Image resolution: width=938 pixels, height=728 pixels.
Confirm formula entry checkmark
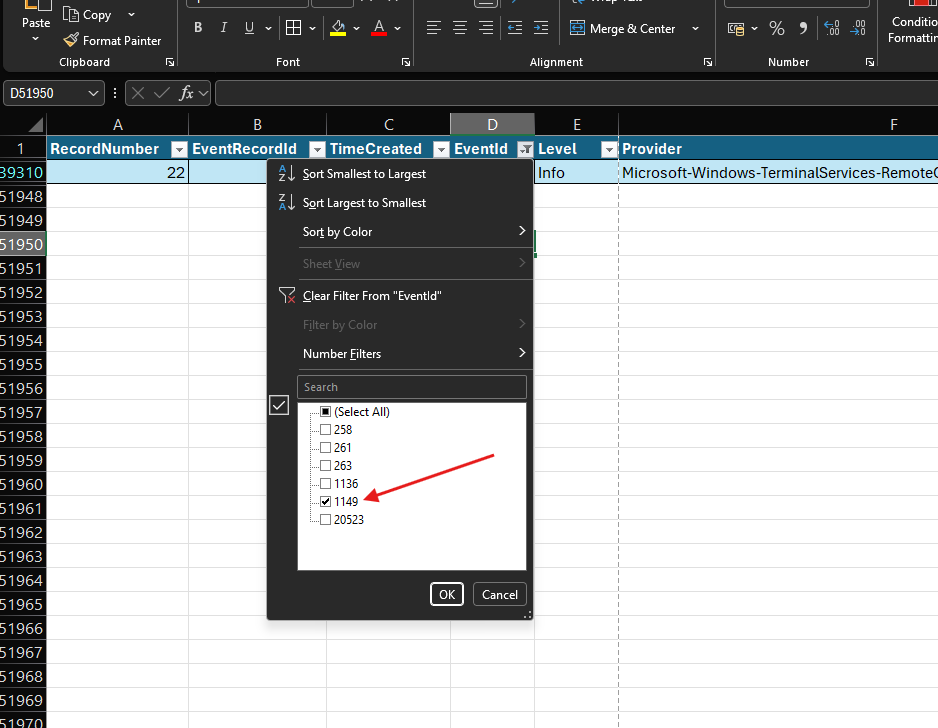click(x=162, y=93)
